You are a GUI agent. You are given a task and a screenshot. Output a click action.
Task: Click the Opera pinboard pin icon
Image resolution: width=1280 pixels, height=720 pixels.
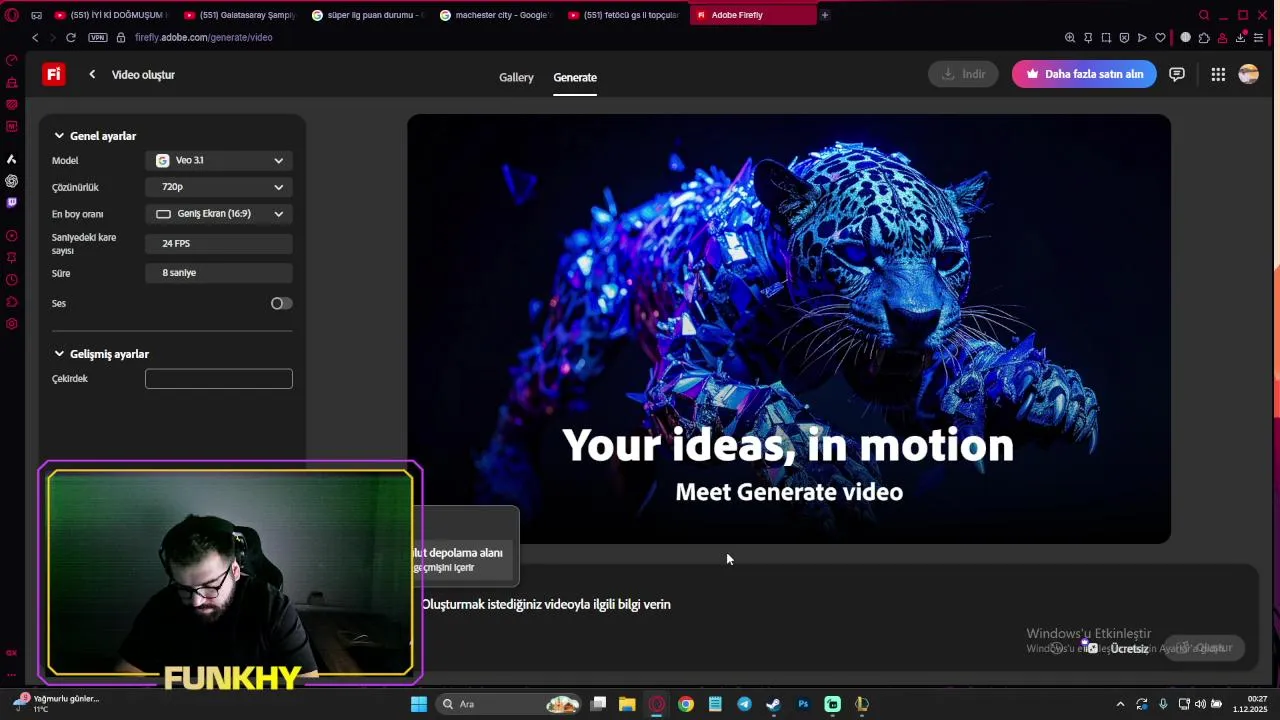click(x=1088, y=37)
